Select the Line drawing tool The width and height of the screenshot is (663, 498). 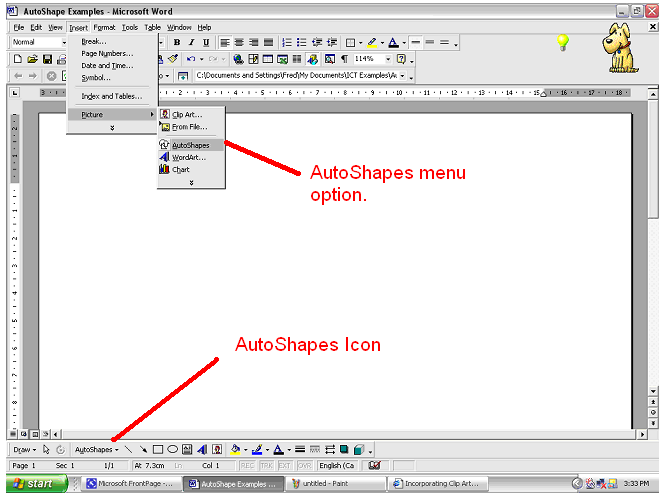tap(129, 449)
